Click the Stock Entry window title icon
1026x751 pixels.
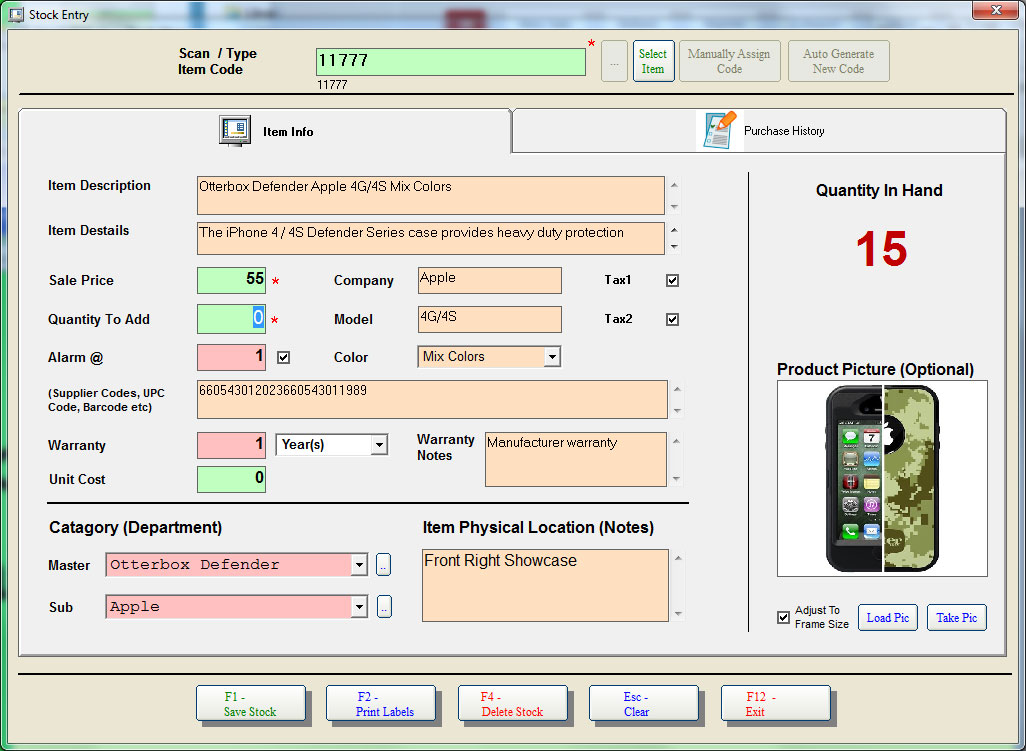pos(16,14)
